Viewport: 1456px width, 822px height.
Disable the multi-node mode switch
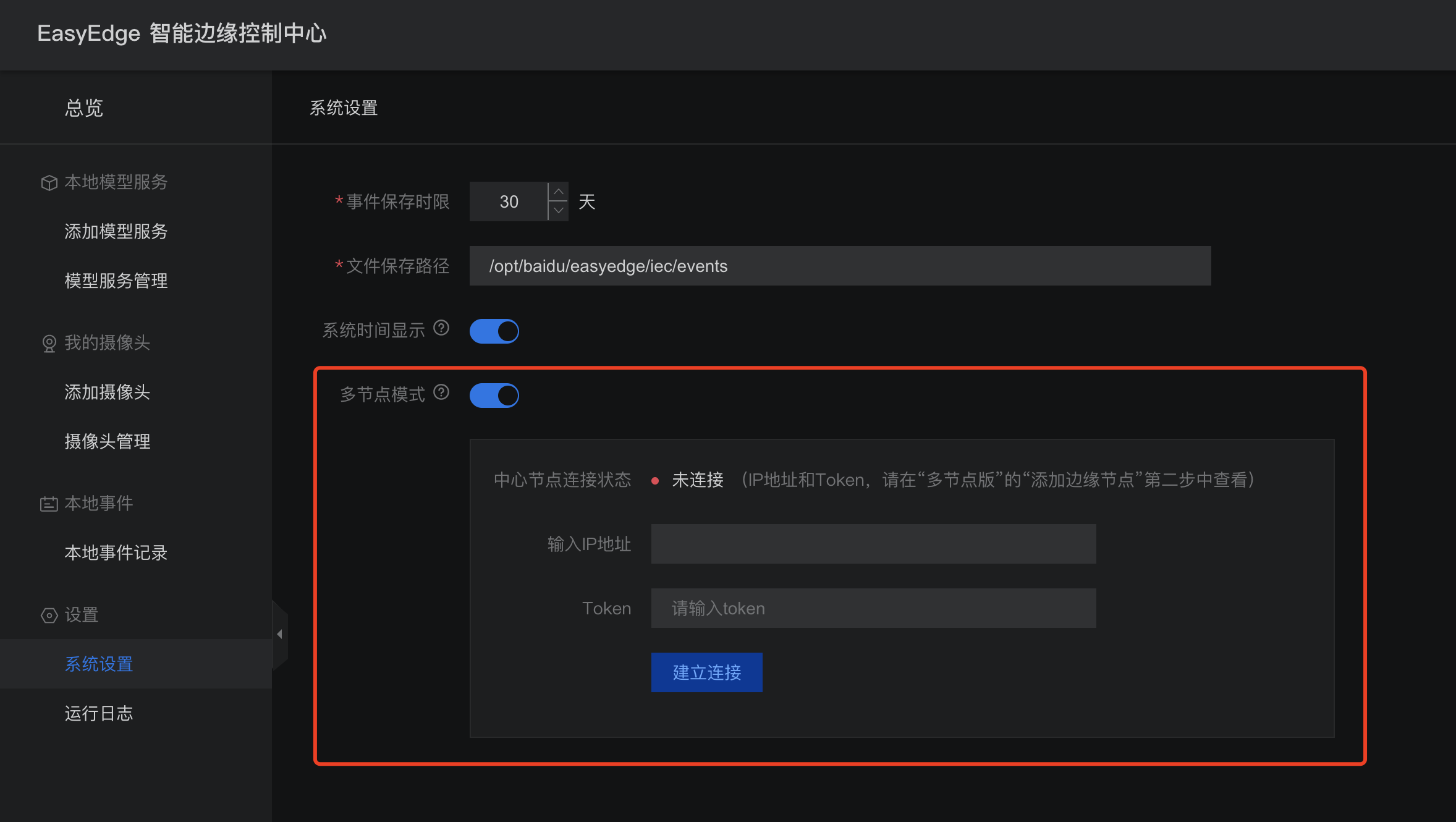[494, 396]
